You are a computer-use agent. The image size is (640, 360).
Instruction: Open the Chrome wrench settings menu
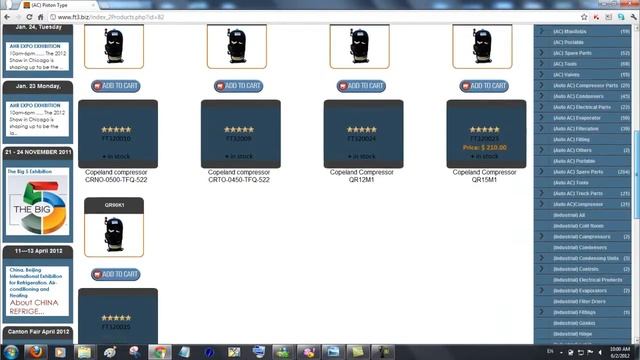(633, 17)
